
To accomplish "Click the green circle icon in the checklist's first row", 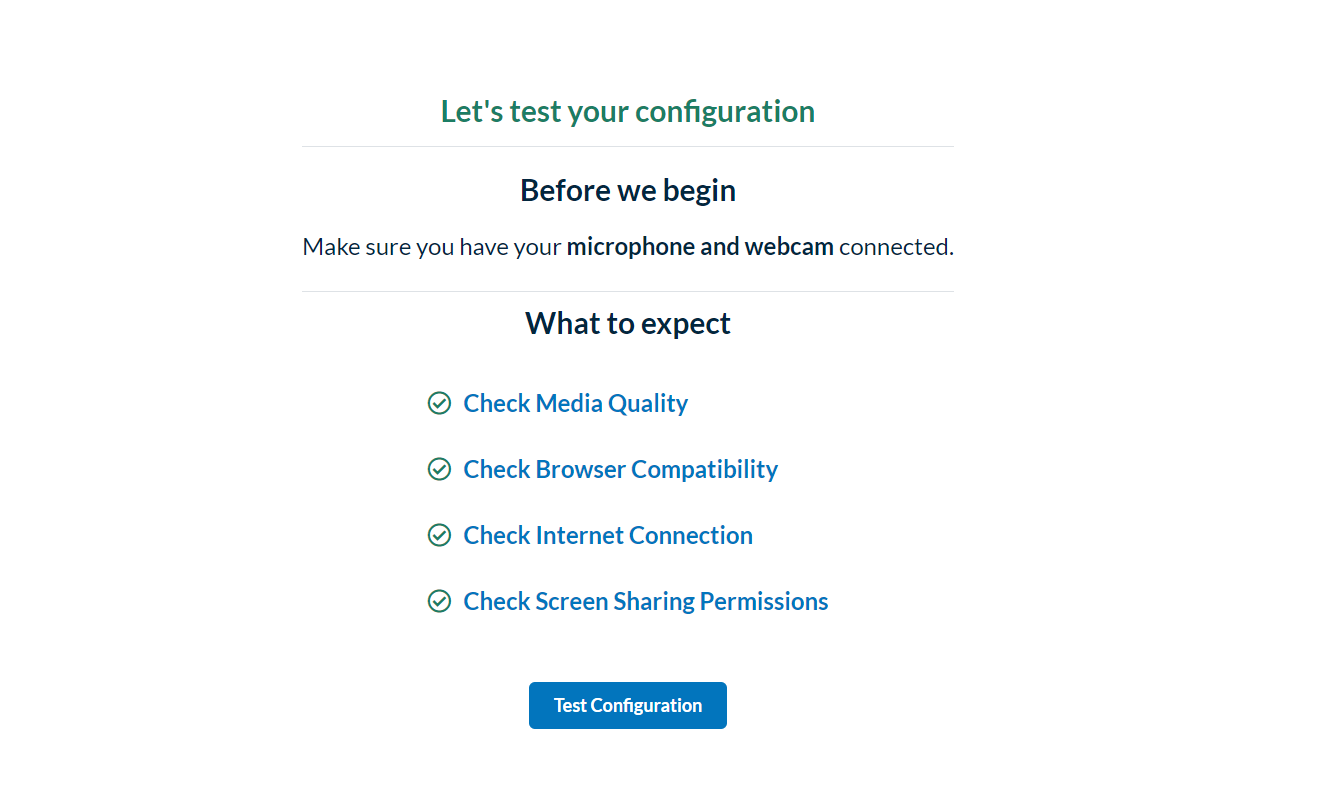I will [440, 403].
